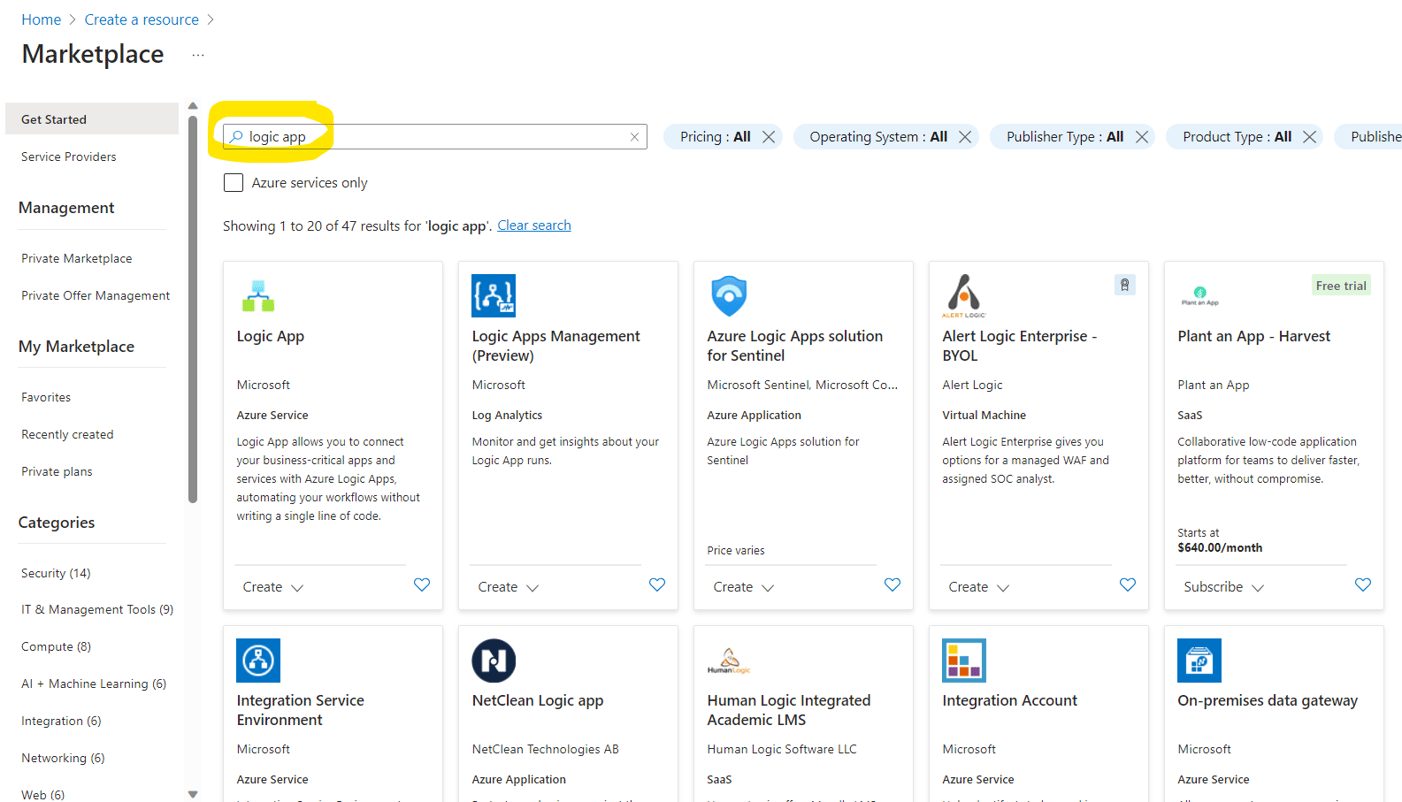Open Service Providers in sidebar
This screenshot has height=802, width=1402.
(x=69, y=157)
